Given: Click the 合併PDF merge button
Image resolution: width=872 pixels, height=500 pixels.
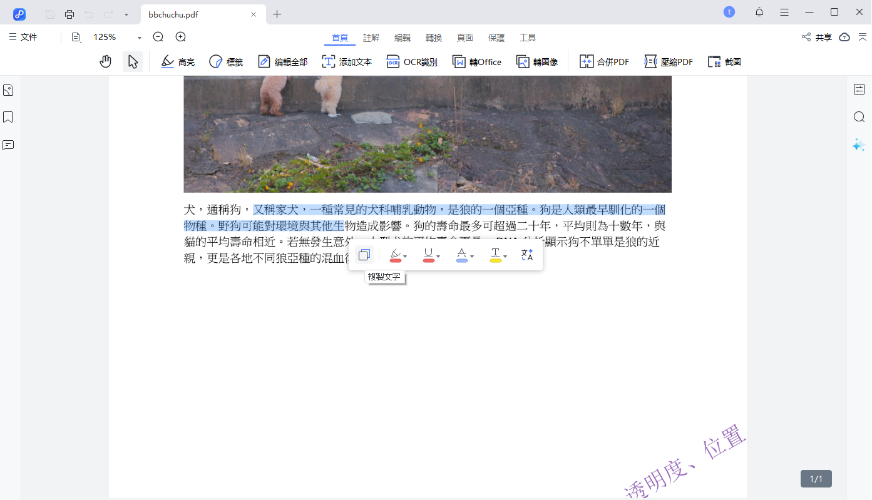Looking at the screenshot, I should (x=605, y=62).
